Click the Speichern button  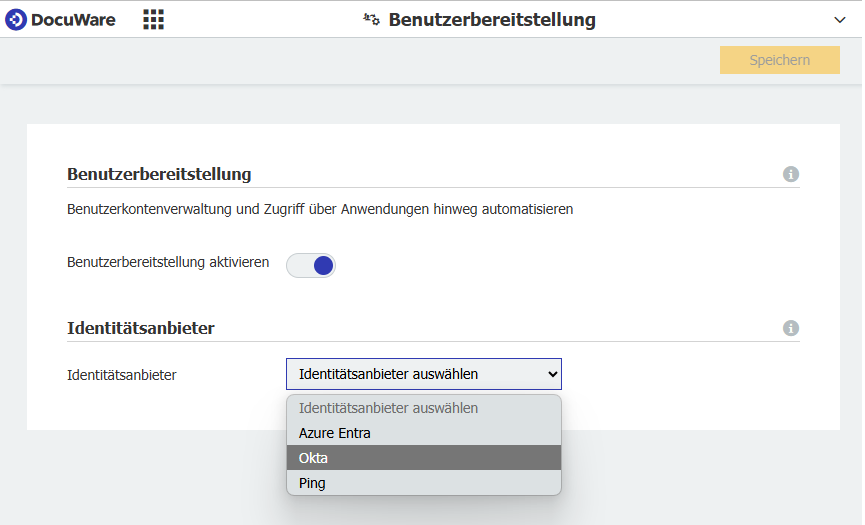point(779,60)
